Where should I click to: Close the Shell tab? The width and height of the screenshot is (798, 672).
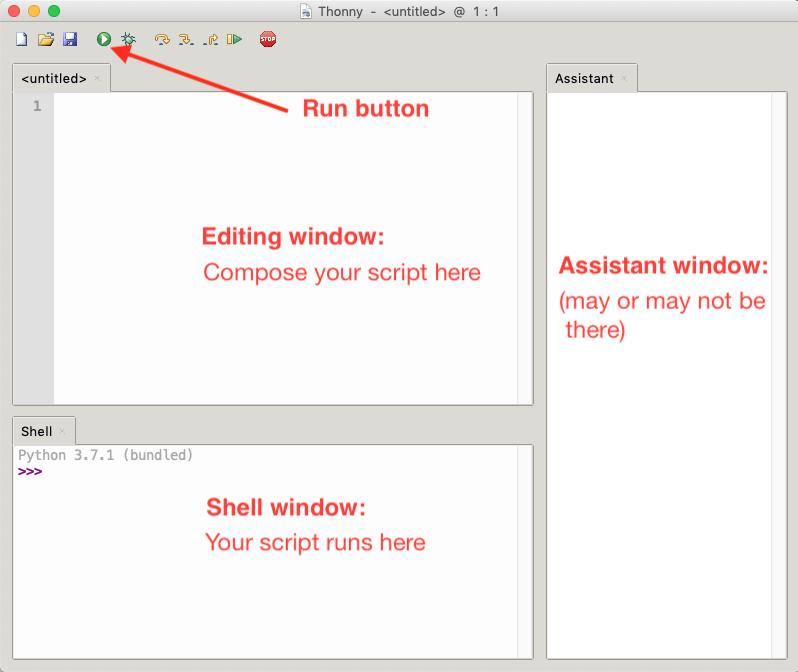(62, 431)
